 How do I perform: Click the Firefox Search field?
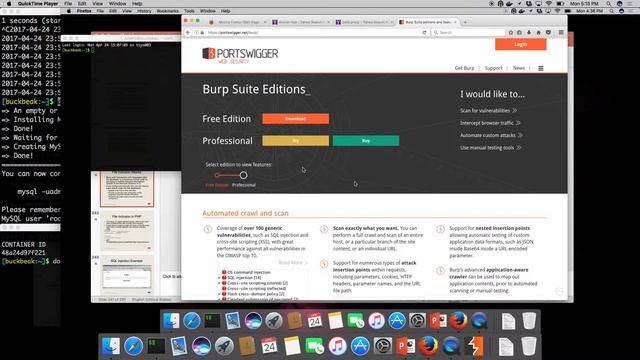[468, 33]
